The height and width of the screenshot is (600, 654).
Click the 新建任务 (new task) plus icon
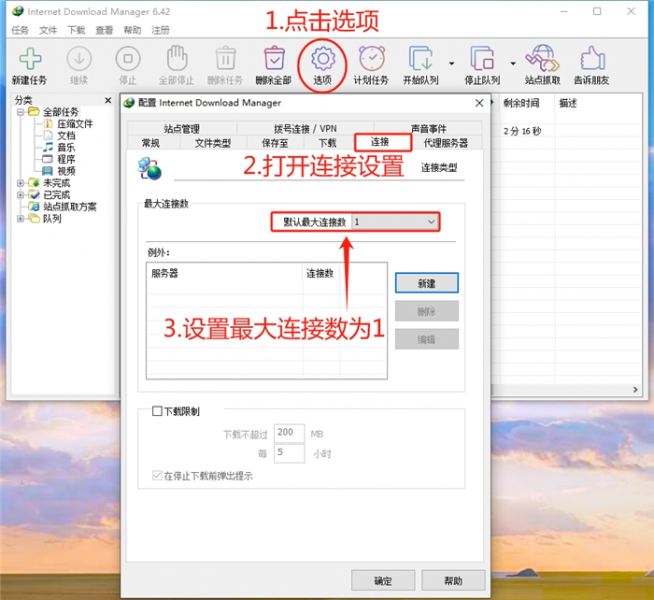(30, 59)
